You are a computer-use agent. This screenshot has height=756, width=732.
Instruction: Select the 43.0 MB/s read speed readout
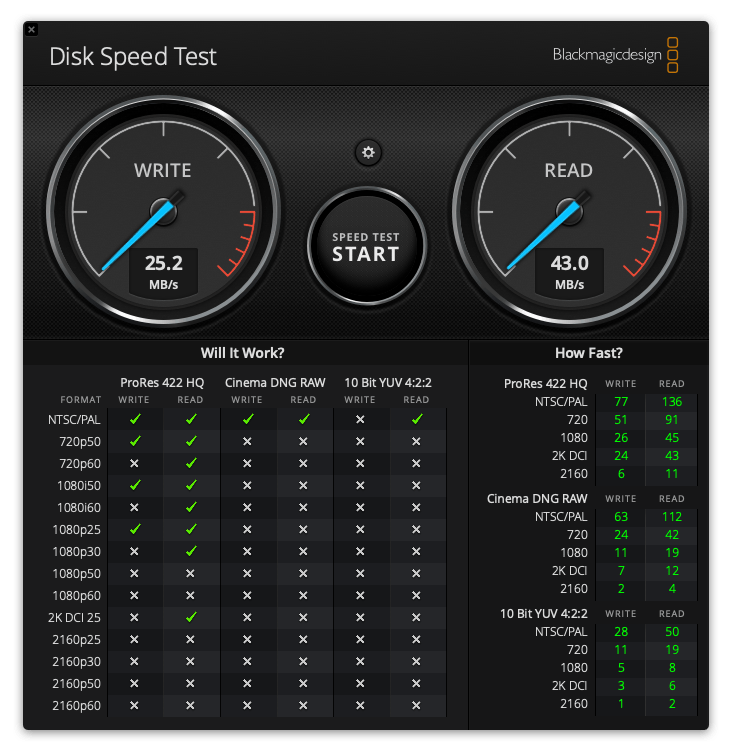[568, 271]
